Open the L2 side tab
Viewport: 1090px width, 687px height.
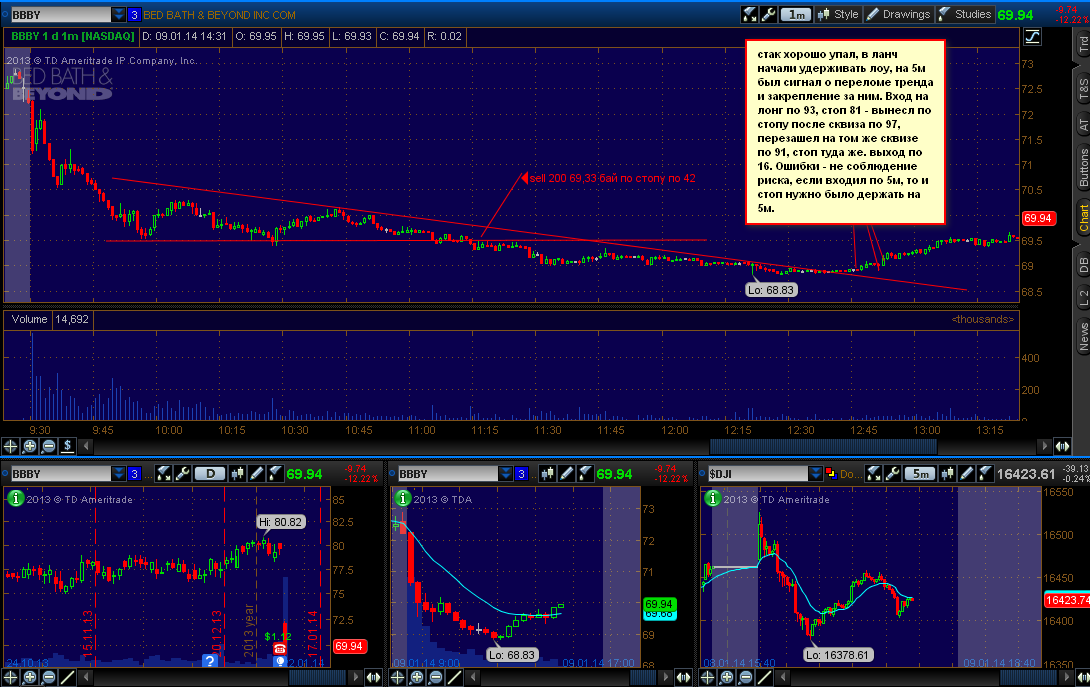[x=1082, y=298]
